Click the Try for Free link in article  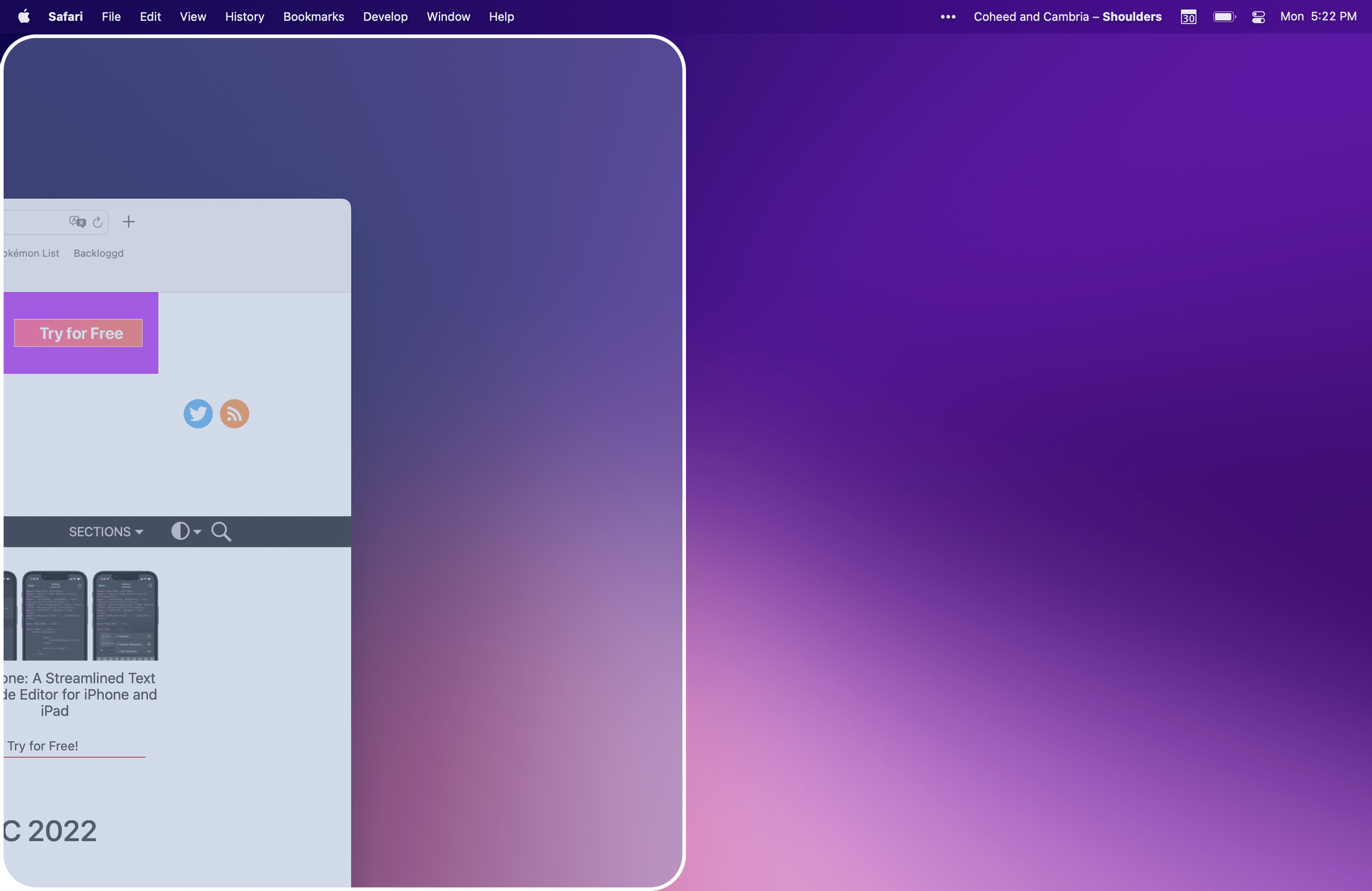pos(42,745)
